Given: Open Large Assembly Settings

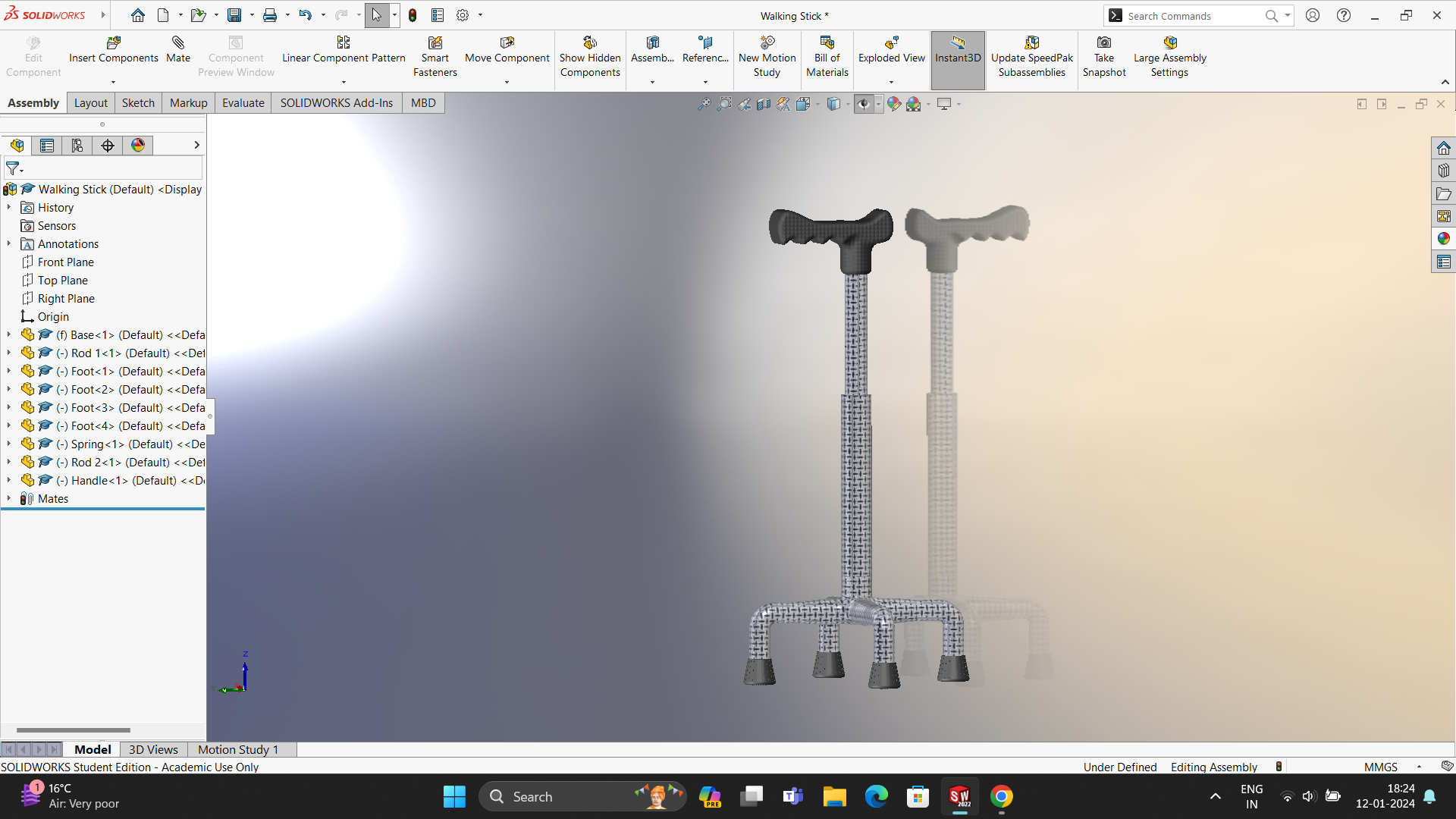Looking at the screenshot, I should pyautogui.click(x=1169, y=57).
